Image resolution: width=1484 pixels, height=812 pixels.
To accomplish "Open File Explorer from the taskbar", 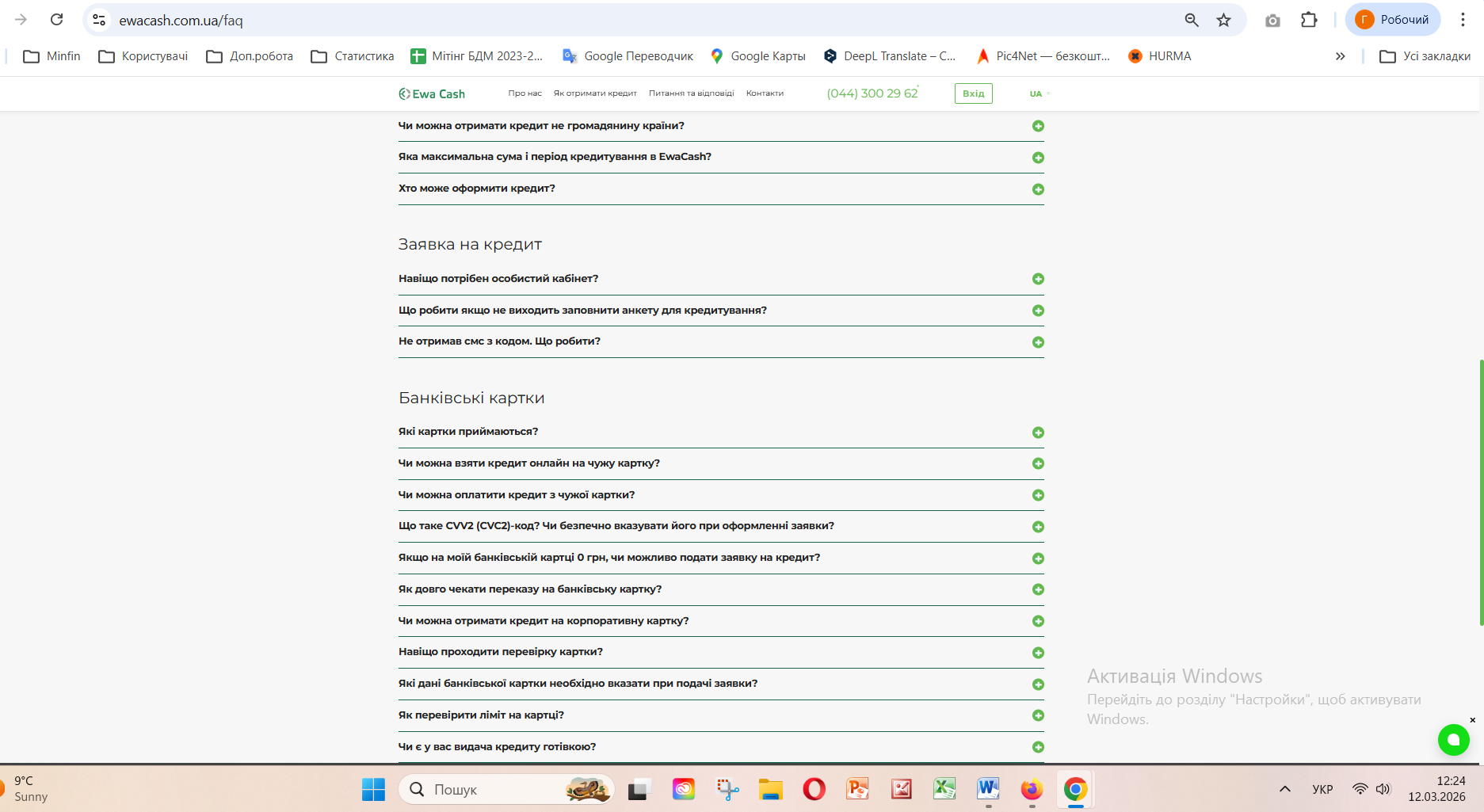I will click(770, 790).
